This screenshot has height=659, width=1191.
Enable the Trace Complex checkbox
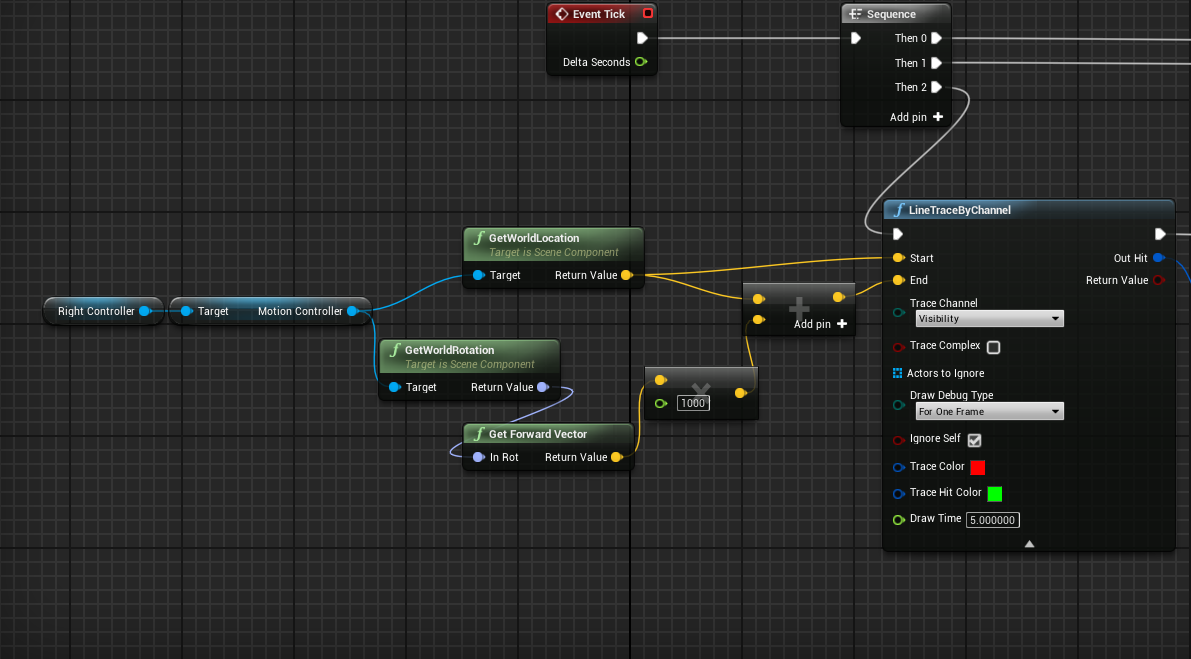993,346
